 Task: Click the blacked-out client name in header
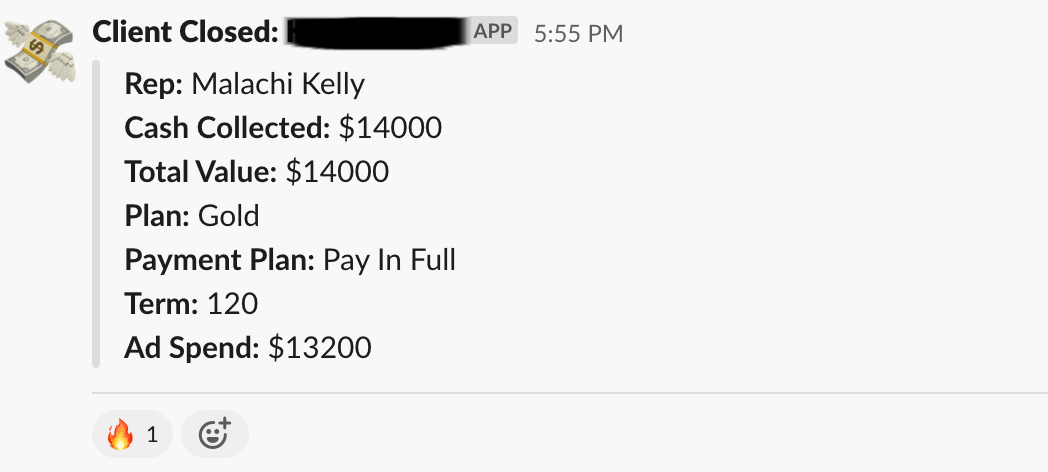[x=377, y=32]
